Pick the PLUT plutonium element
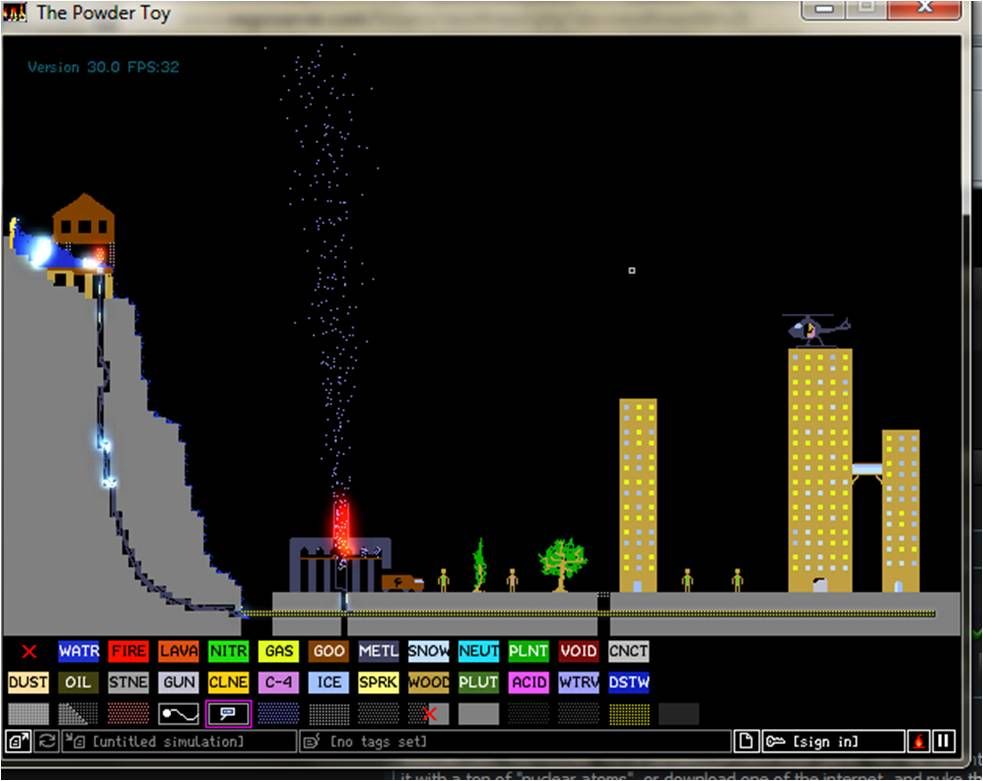 (478, 683)
